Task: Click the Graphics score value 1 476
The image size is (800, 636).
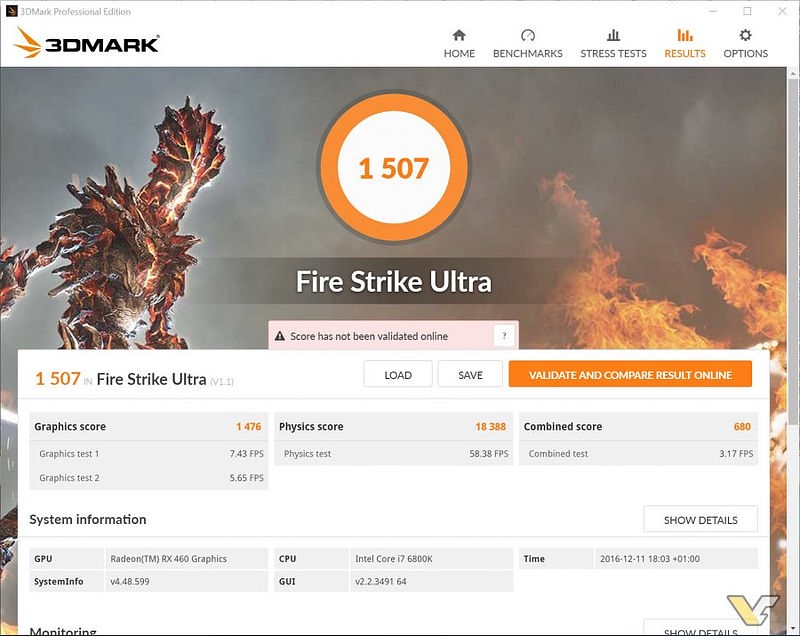Action: [248, 426]
